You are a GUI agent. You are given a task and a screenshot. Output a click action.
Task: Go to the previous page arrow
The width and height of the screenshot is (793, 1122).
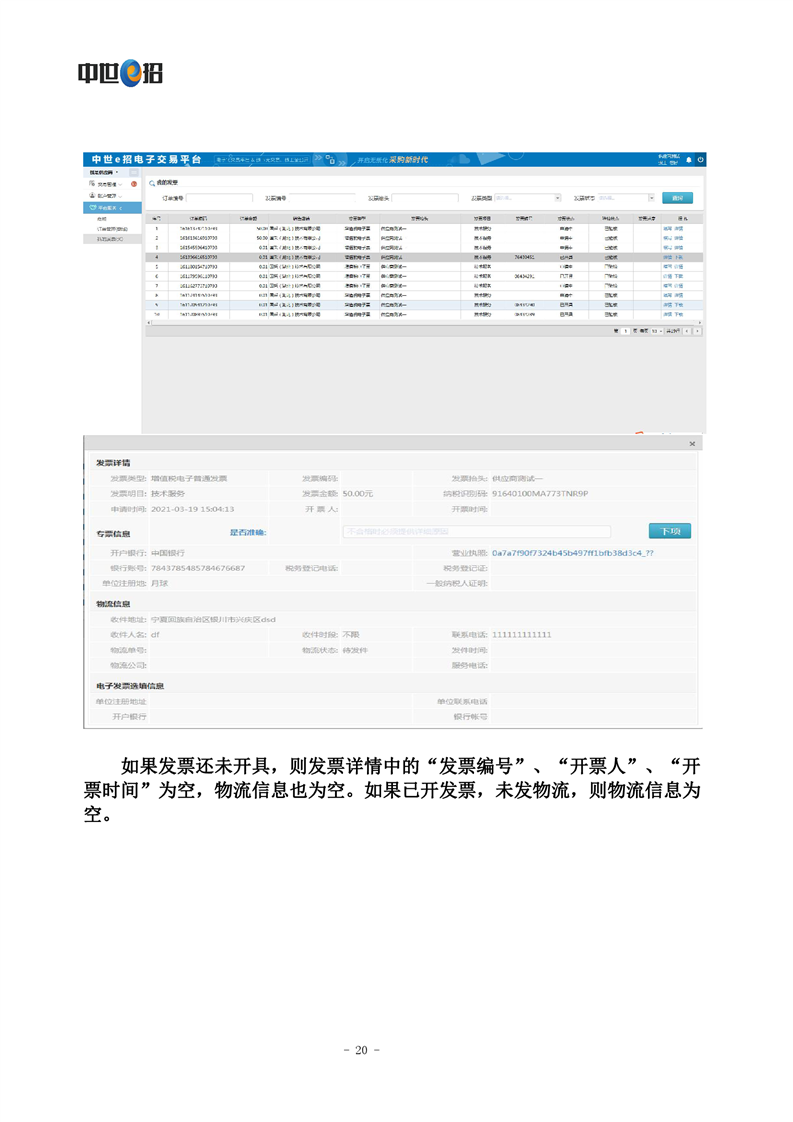pyautogui.click(x=687, y=330)
